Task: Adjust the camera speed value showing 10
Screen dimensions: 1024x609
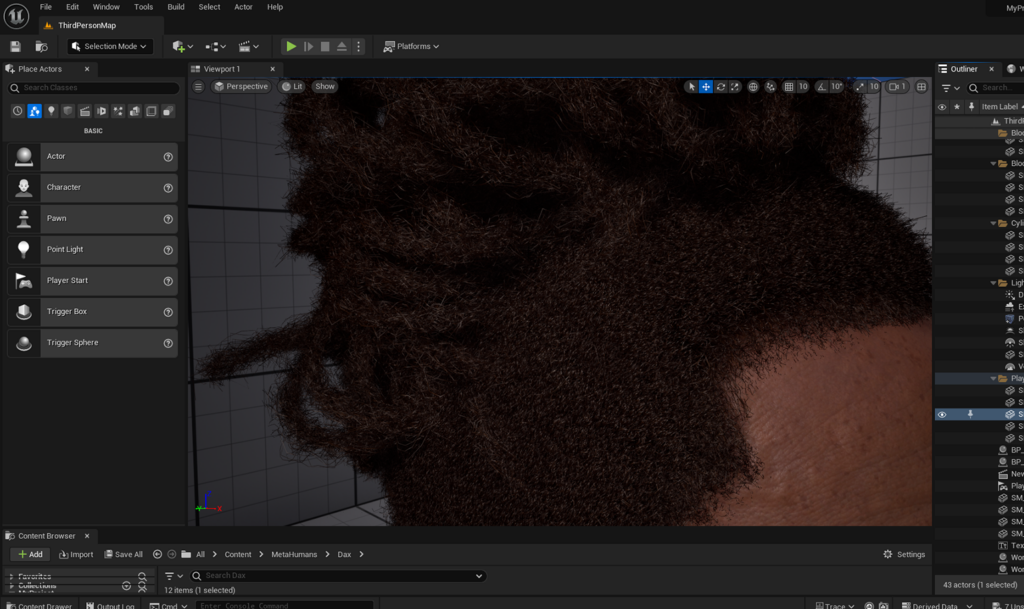Action: pyautogui.click(x=874, y=86)
